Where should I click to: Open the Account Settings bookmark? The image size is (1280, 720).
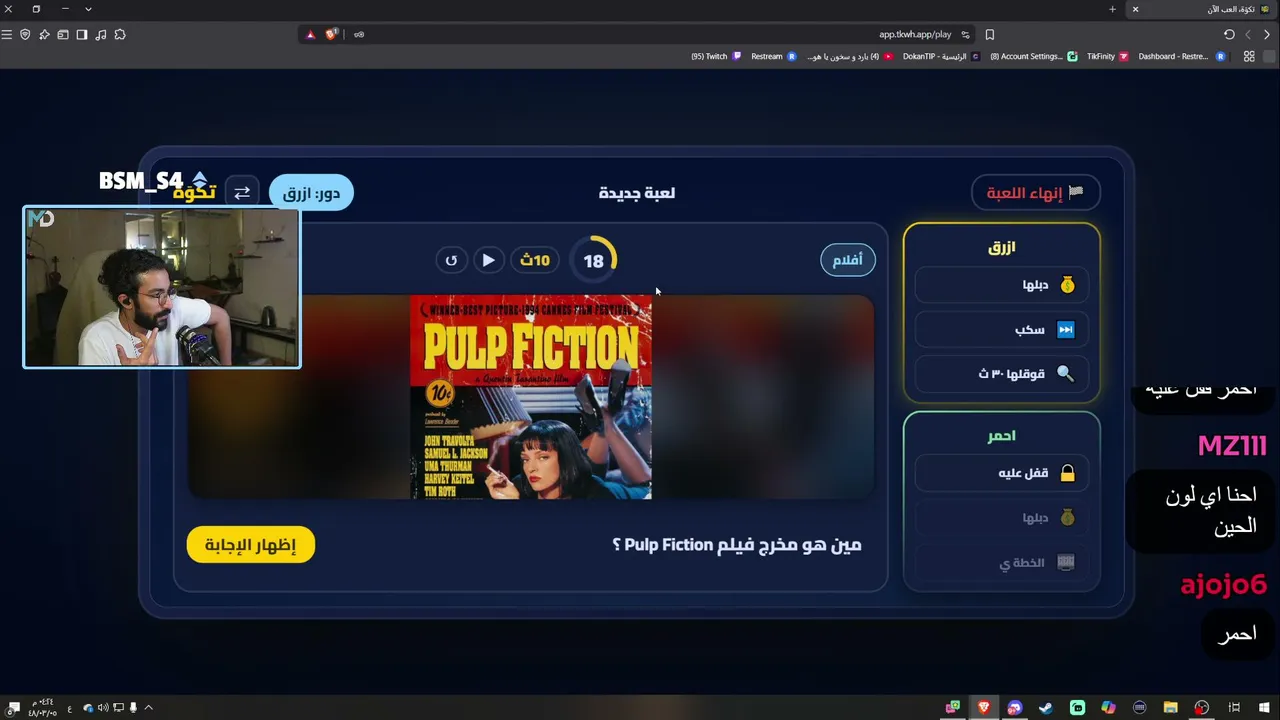pyautogui.click(x=1034, y=56)
